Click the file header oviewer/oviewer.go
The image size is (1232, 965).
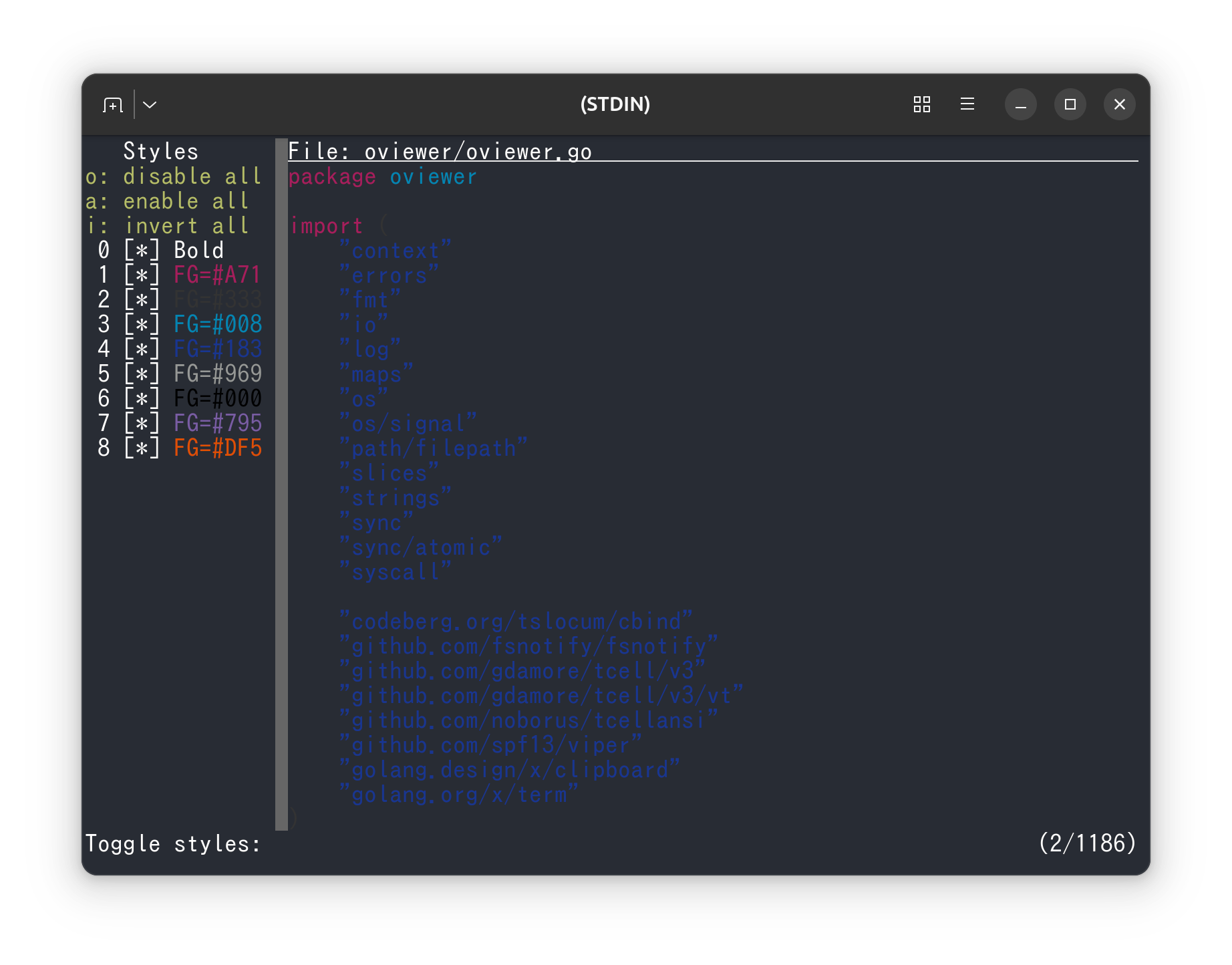tap(440, 152)
